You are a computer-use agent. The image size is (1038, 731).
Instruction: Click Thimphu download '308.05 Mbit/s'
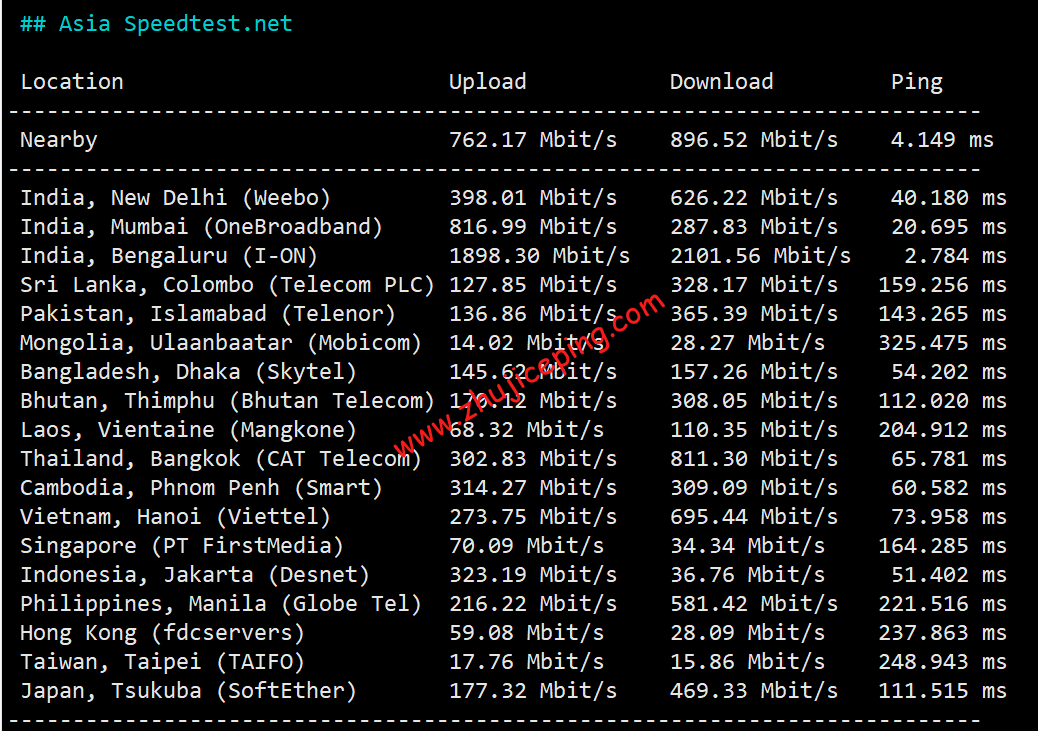click(x=754, y=401)
